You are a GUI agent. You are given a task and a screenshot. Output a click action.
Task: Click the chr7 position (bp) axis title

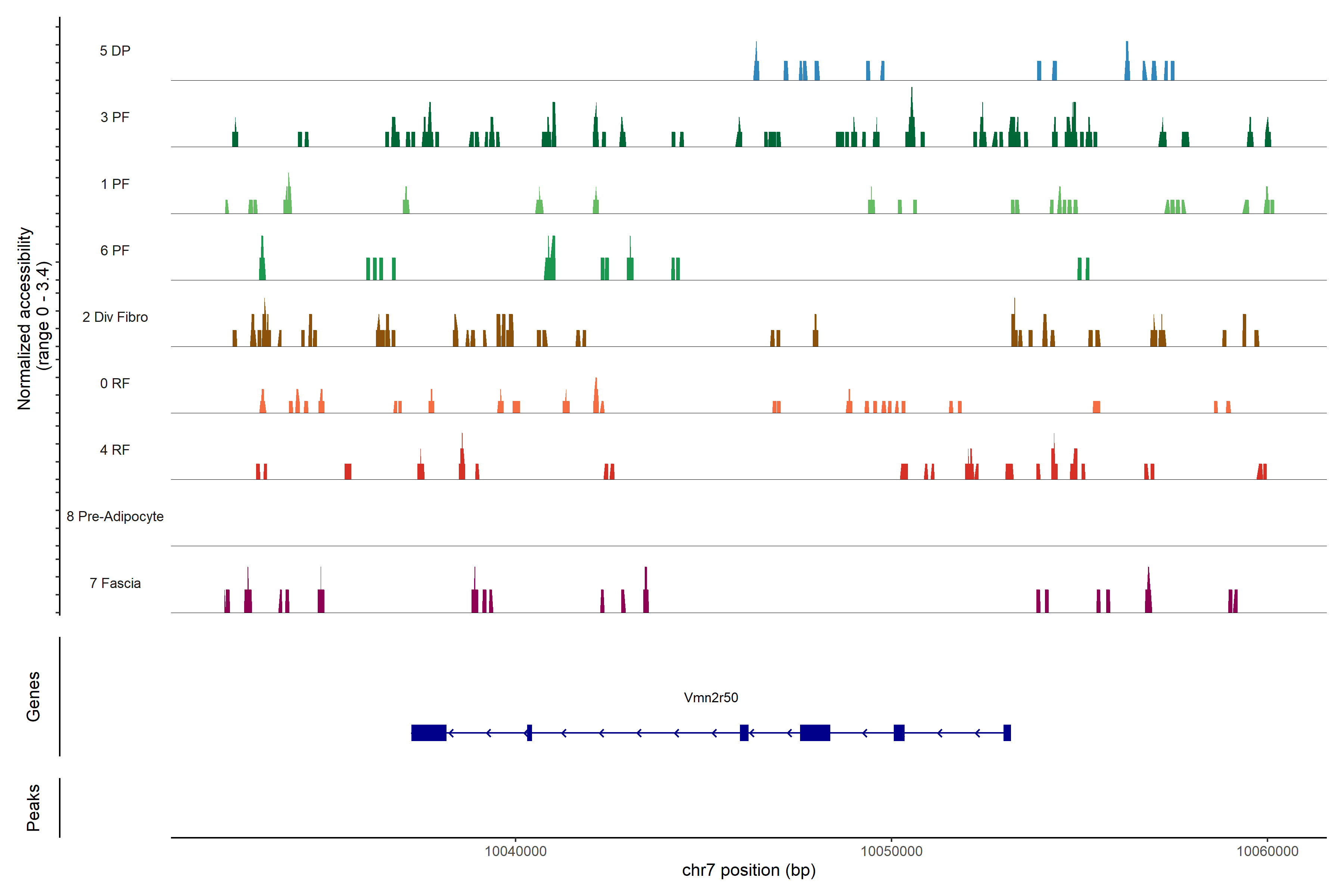pyautogui.click(x=749, y=870)
